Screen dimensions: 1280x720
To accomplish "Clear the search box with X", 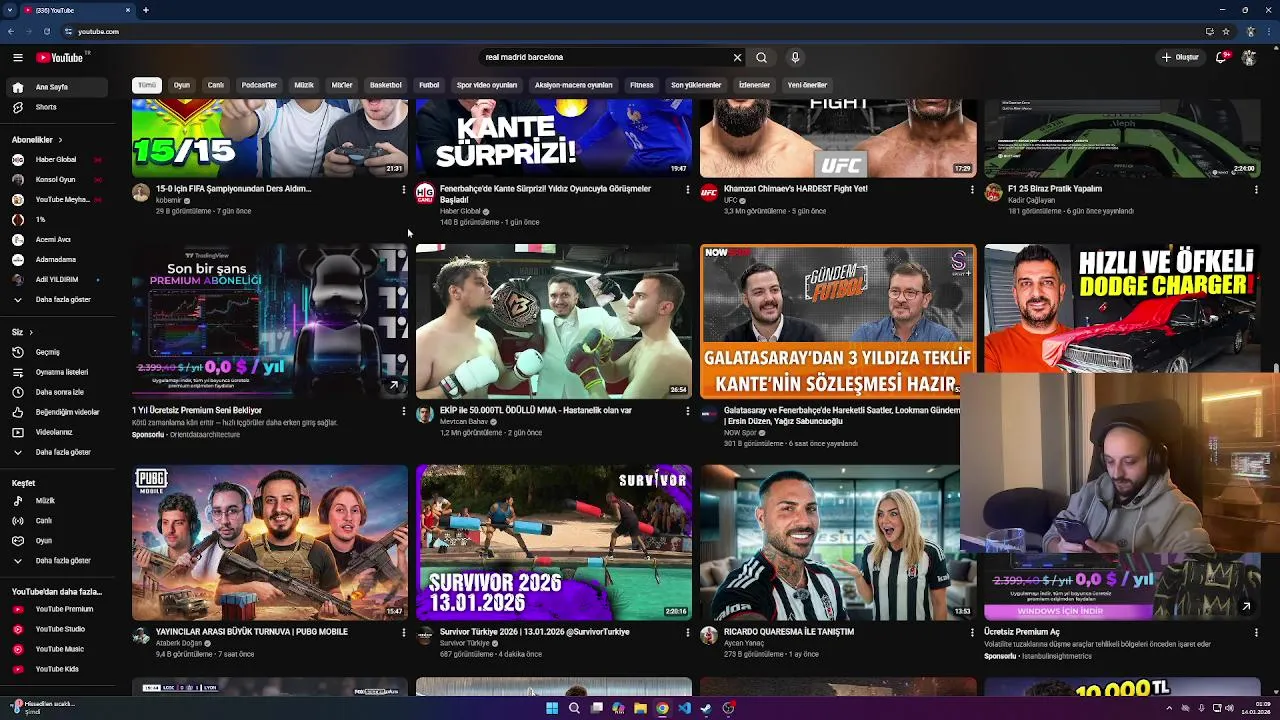I will click(737, 57).
